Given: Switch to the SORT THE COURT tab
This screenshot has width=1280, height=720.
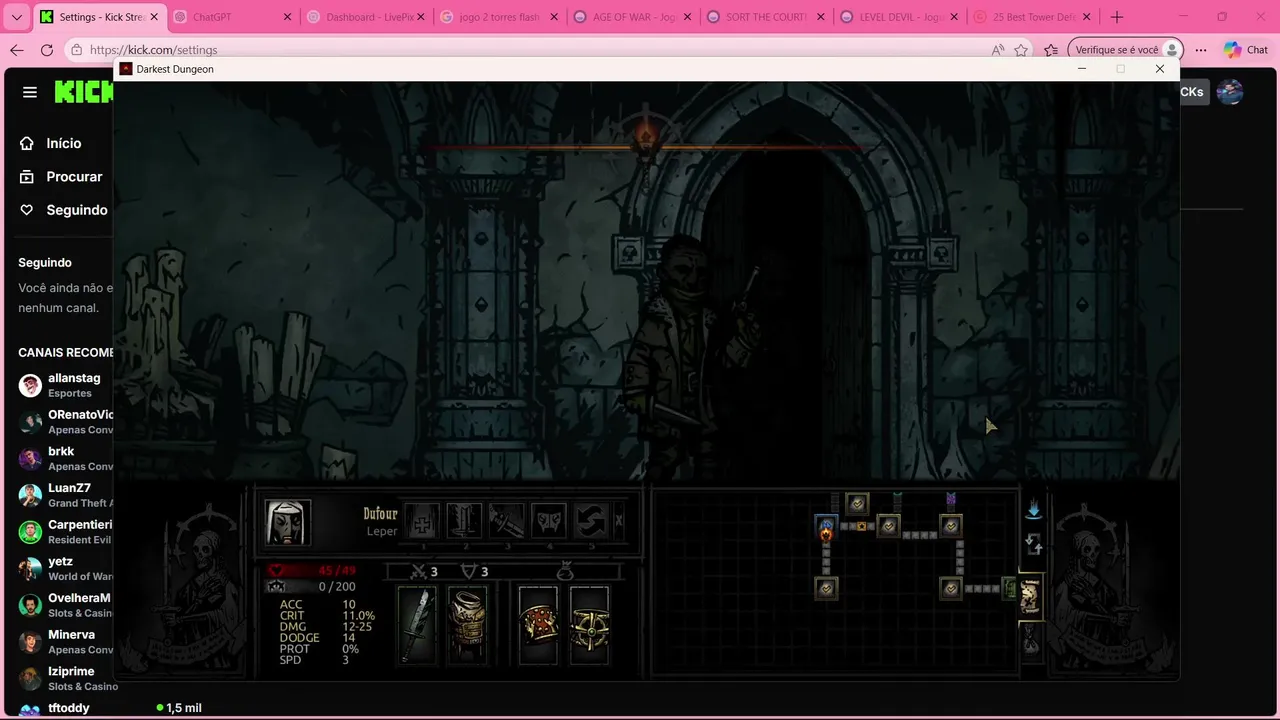Looking at the screenshot, I should click(765, 17).
